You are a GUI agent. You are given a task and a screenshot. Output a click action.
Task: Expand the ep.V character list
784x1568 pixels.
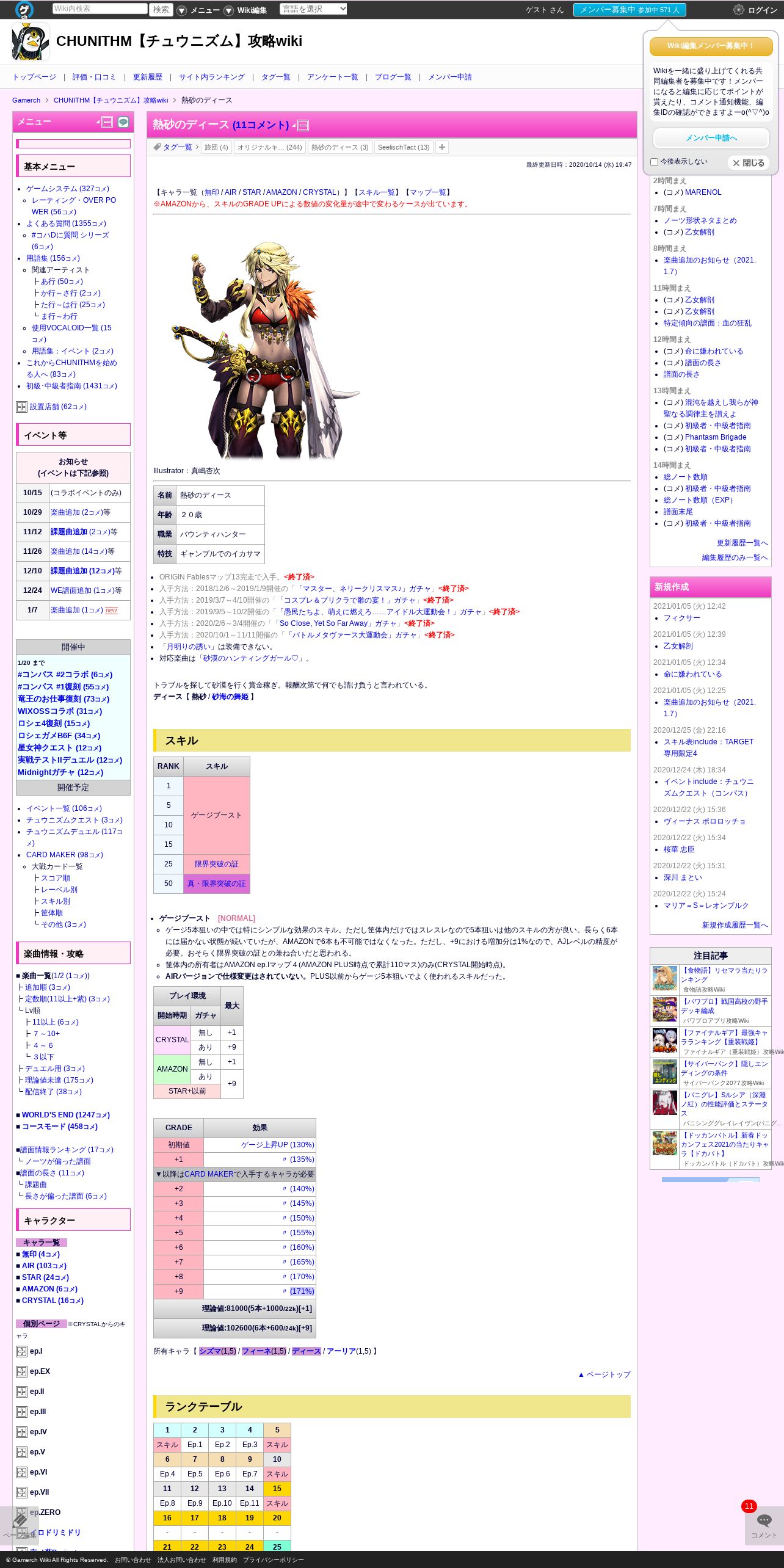[21, 1453]
